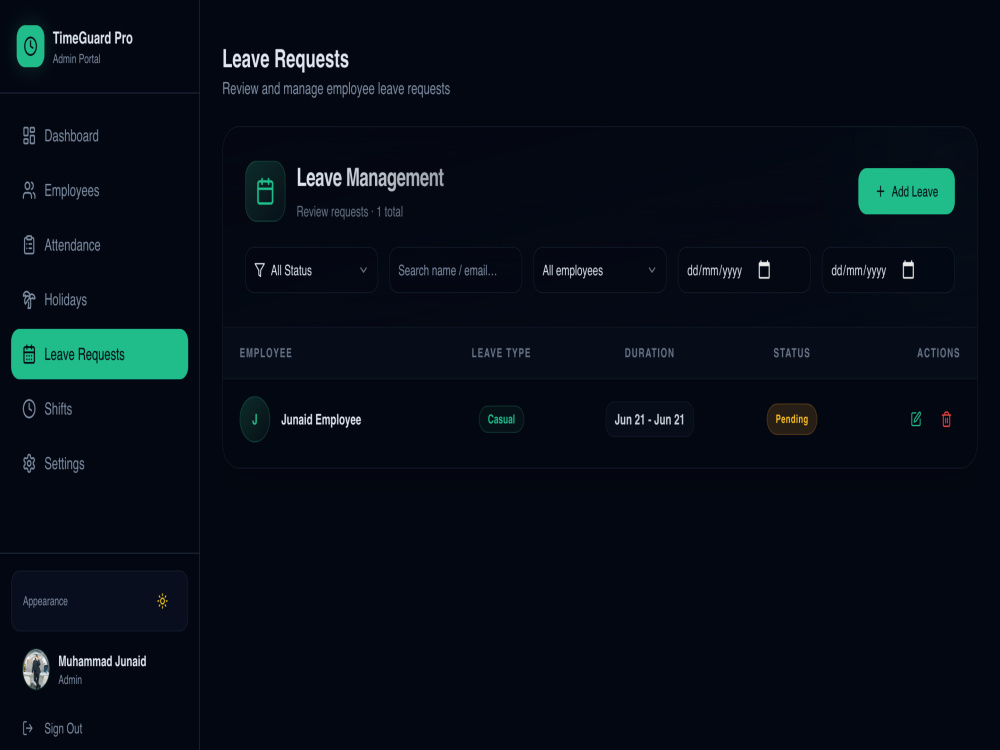Click the DURATION column header
The image size is (1000, 750).
click(649, 353)
